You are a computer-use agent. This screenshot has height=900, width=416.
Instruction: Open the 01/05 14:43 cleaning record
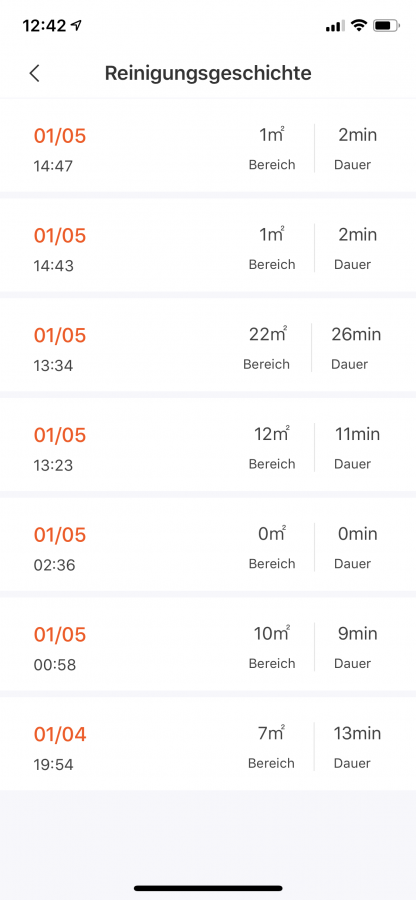pos(208,249)
